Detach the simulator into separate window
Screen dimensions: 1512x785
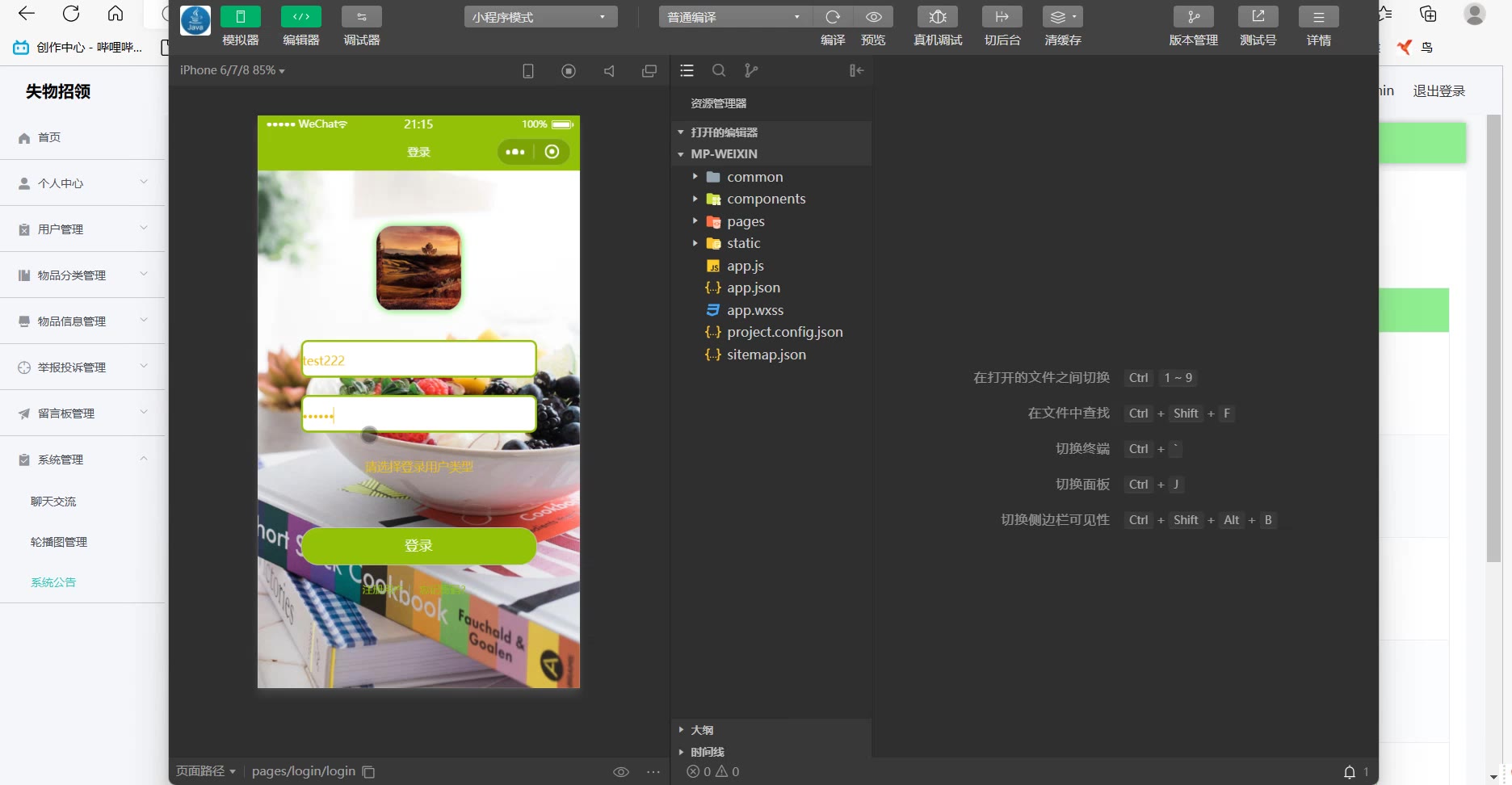(649, 71)
